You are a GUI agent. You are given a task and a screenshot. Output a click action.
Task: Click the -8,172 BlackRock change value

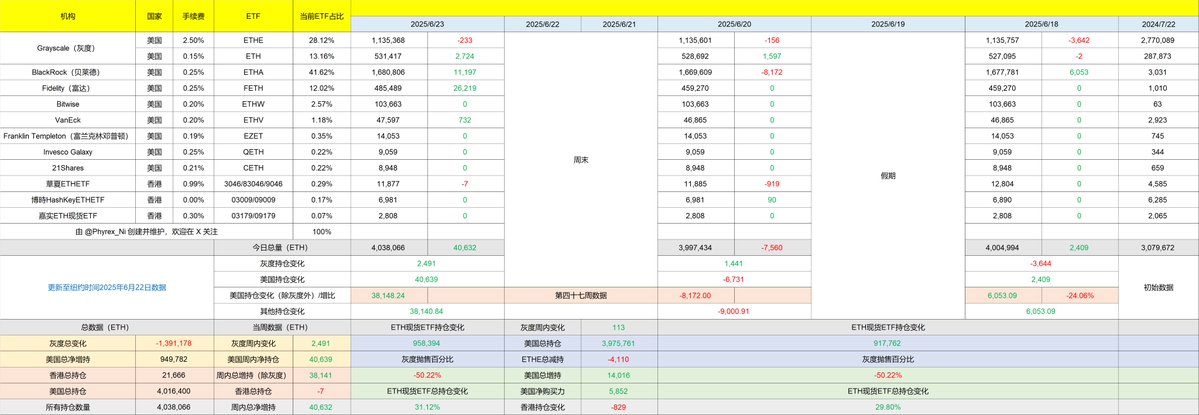click(772, 73)
